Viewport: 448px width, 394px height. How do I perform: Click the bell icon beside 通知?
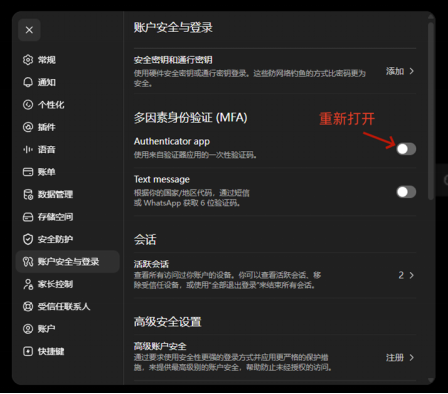(x=28, y=82)
